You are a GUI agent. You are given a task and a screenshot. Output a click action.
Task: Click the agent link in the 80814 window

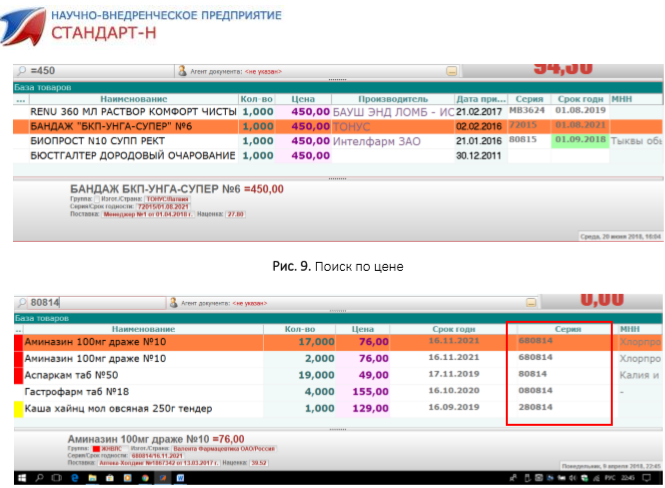tap(250, 303)
